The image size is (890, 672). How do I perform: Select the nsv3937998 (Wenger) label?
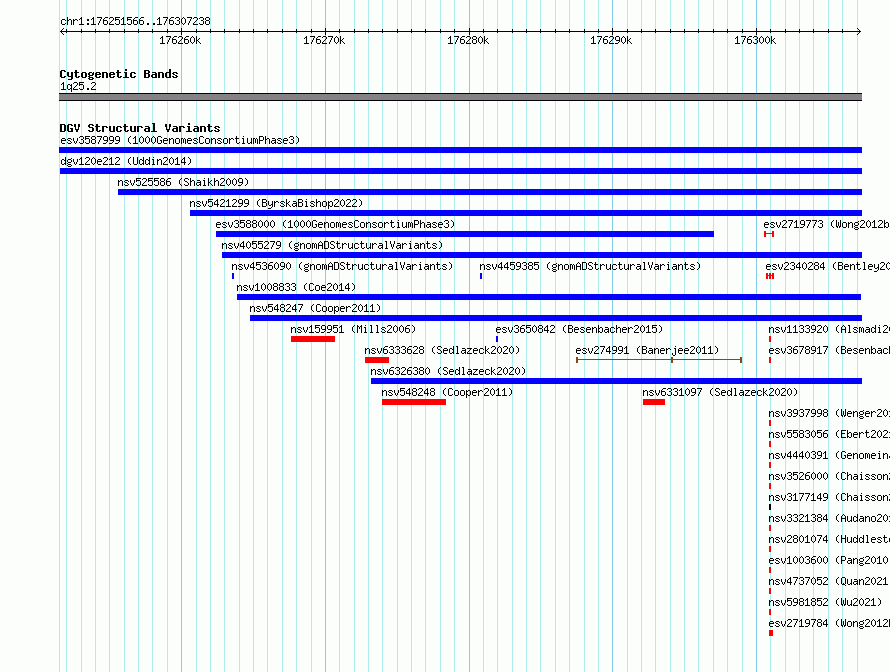pyautogui.click(x=829, y=413)
